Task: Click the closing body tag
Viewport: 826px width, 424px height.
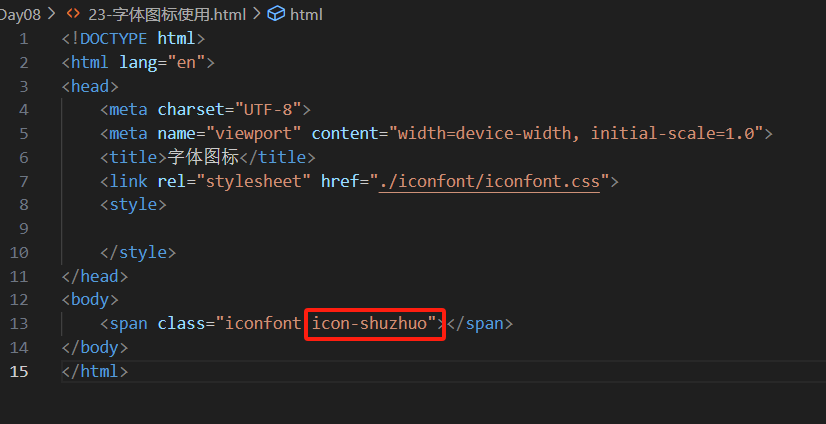Action: tap(95, 348)
